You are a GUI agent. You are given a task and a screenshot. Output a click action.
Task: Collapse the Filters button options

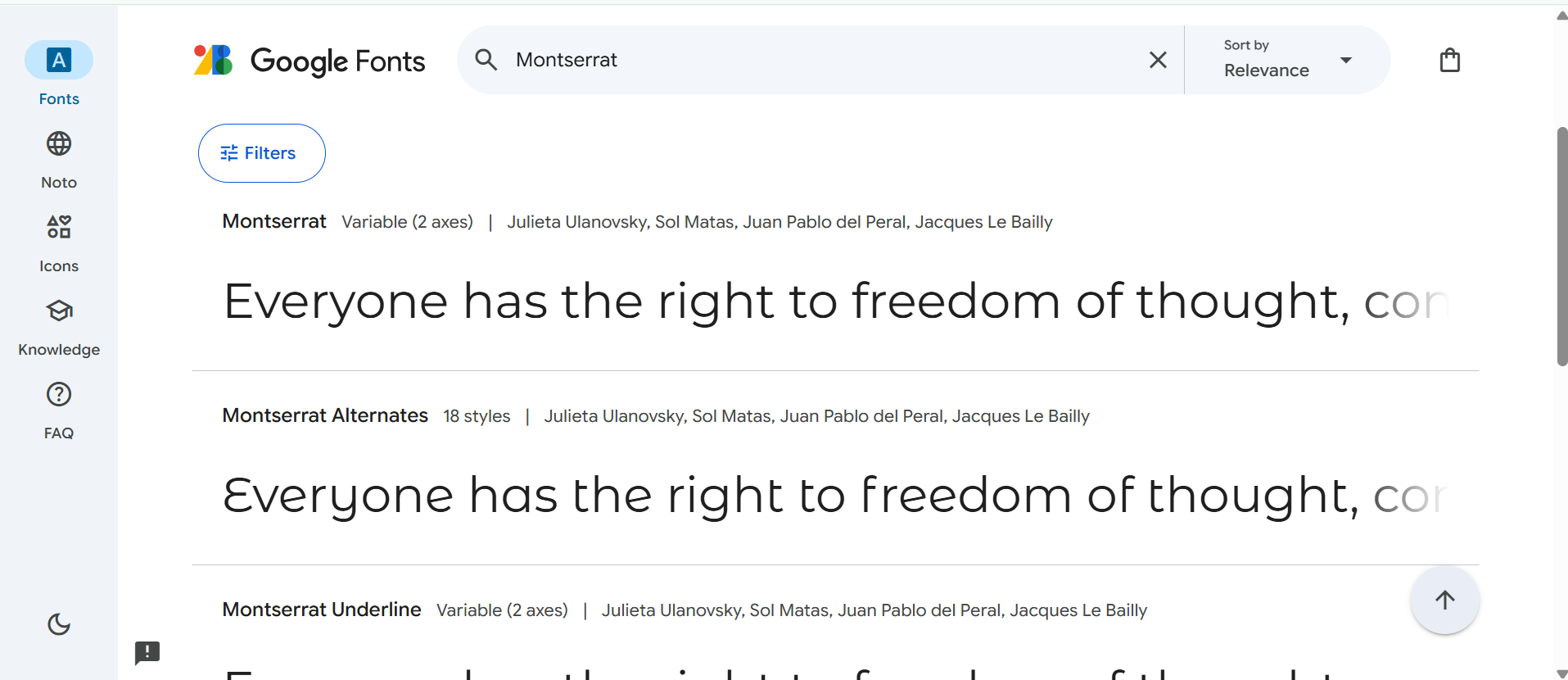click(x=261, y=152)
